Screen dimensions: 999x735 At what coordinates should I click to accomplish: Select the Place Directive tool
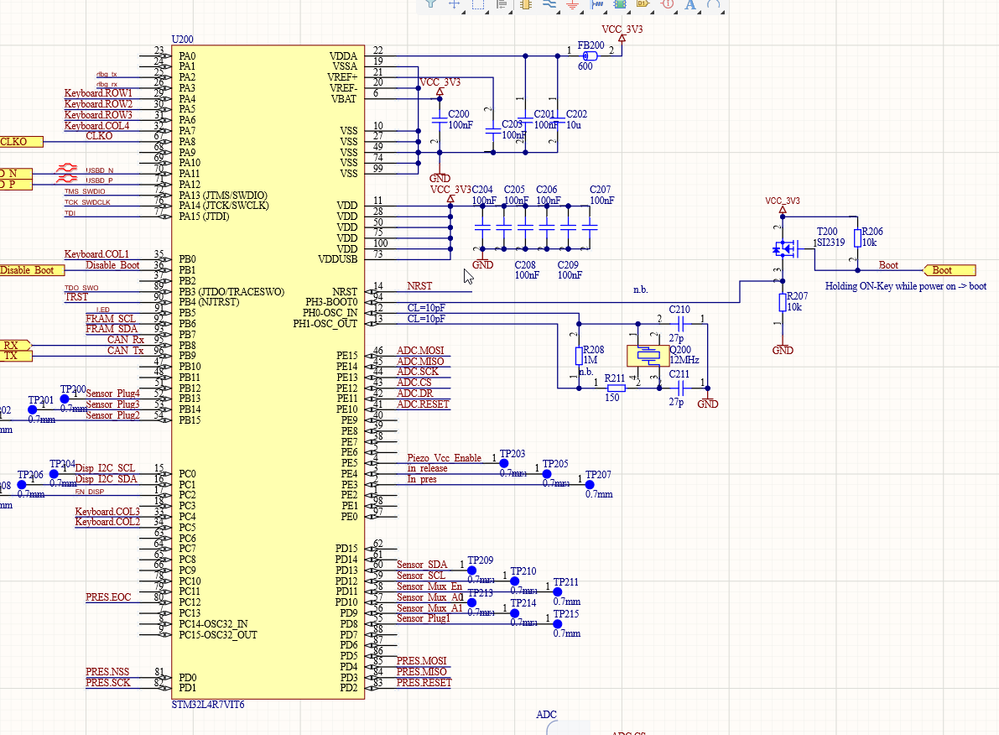coord(667,4)
